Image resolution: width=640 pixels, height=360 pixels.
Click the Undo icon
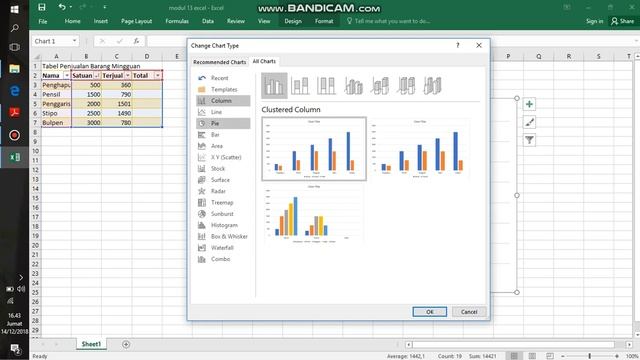pos(62,7)
